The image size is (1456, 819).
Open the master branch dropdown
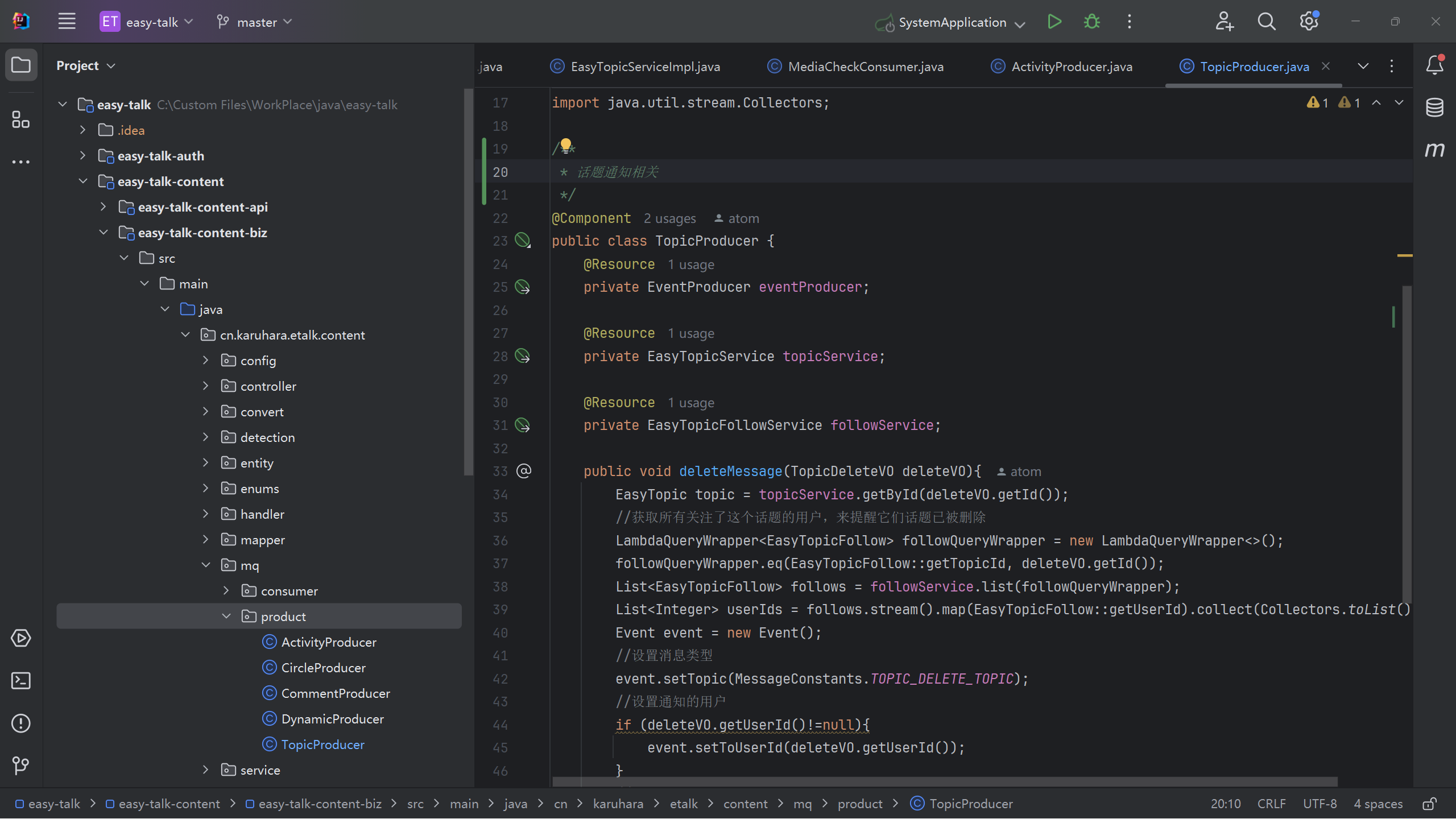256,22
